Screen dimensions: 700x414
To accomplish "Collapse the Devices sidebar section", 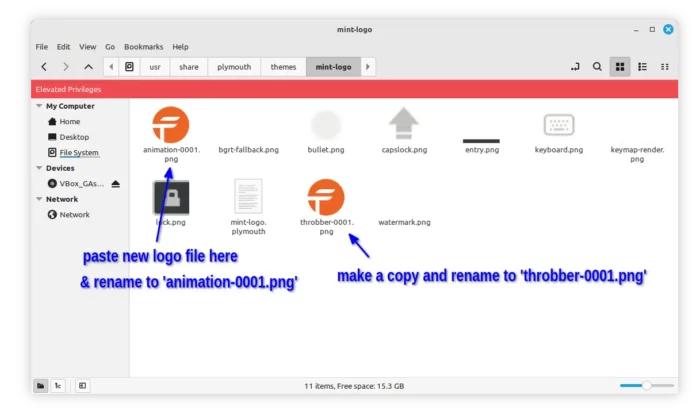I will 39,168.
